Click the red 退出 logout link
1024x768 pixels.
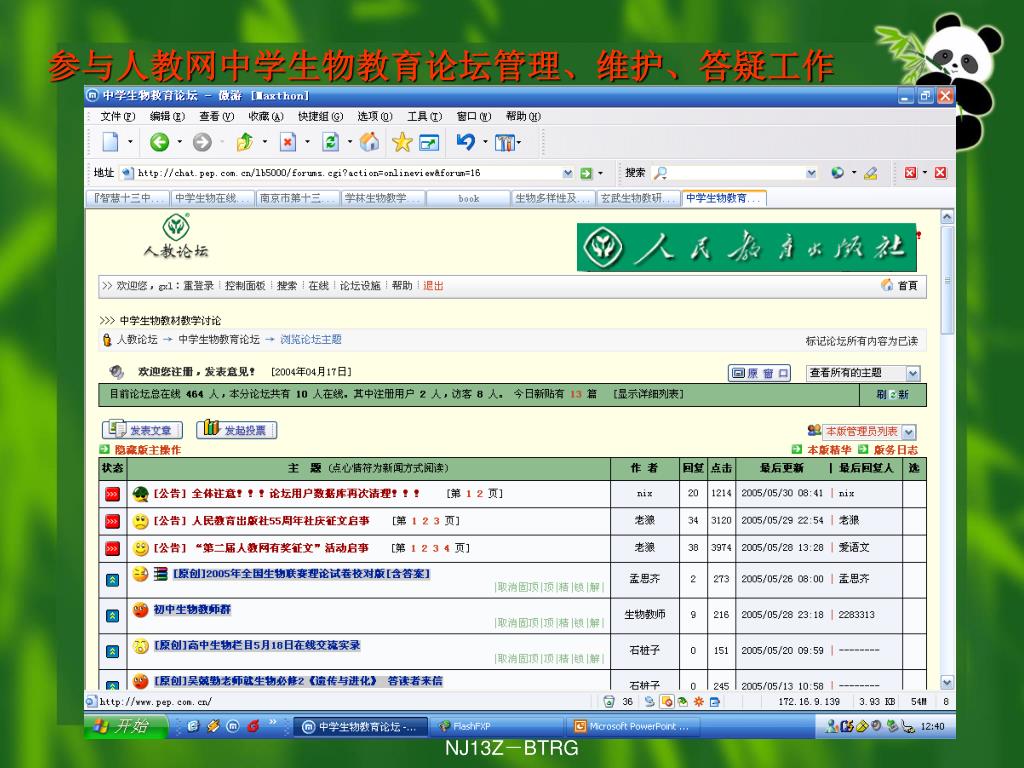point(433,285)
